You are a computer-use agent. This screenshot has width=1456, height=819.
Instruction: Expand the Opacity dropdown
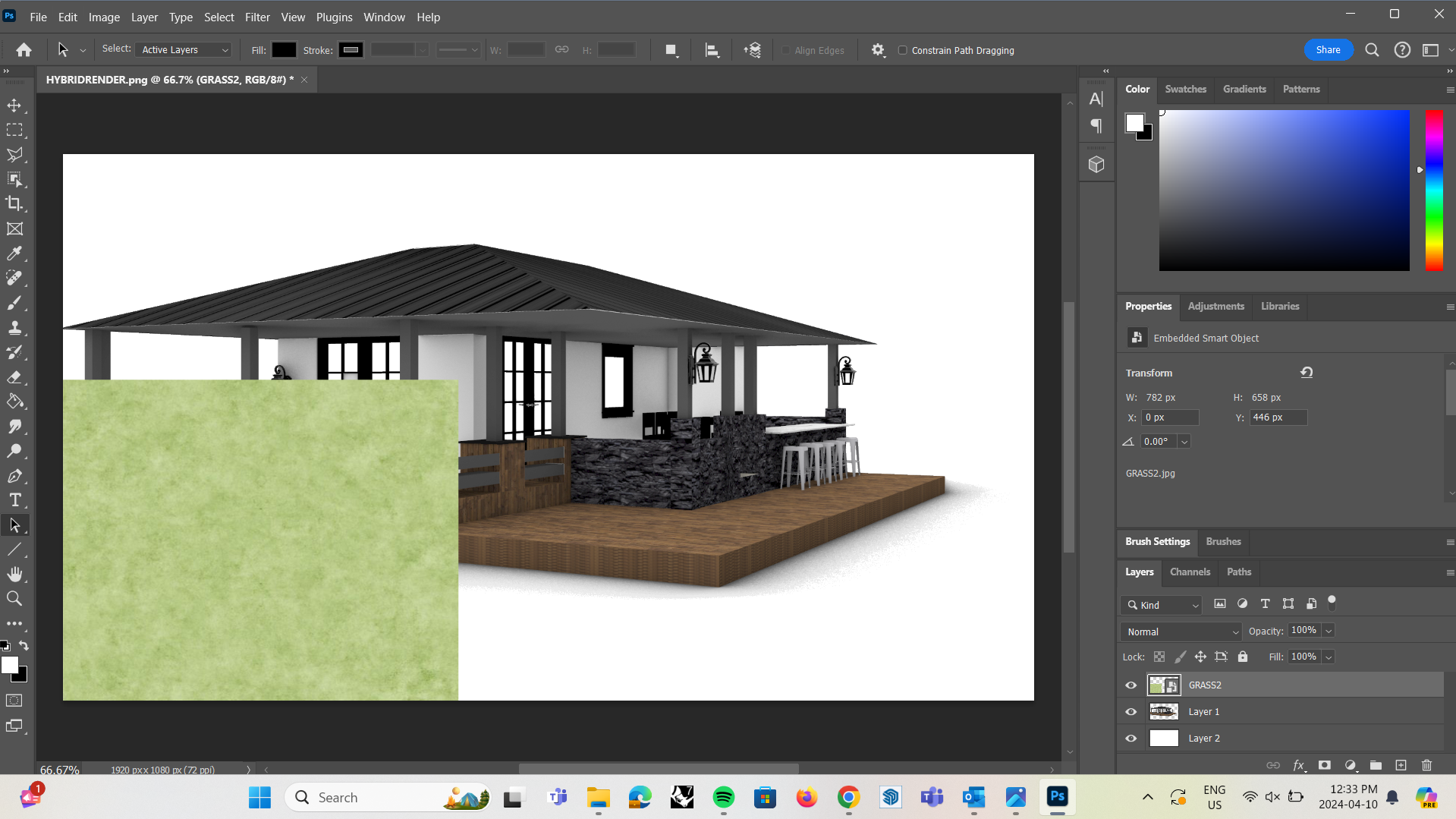tap(1328, 630)
